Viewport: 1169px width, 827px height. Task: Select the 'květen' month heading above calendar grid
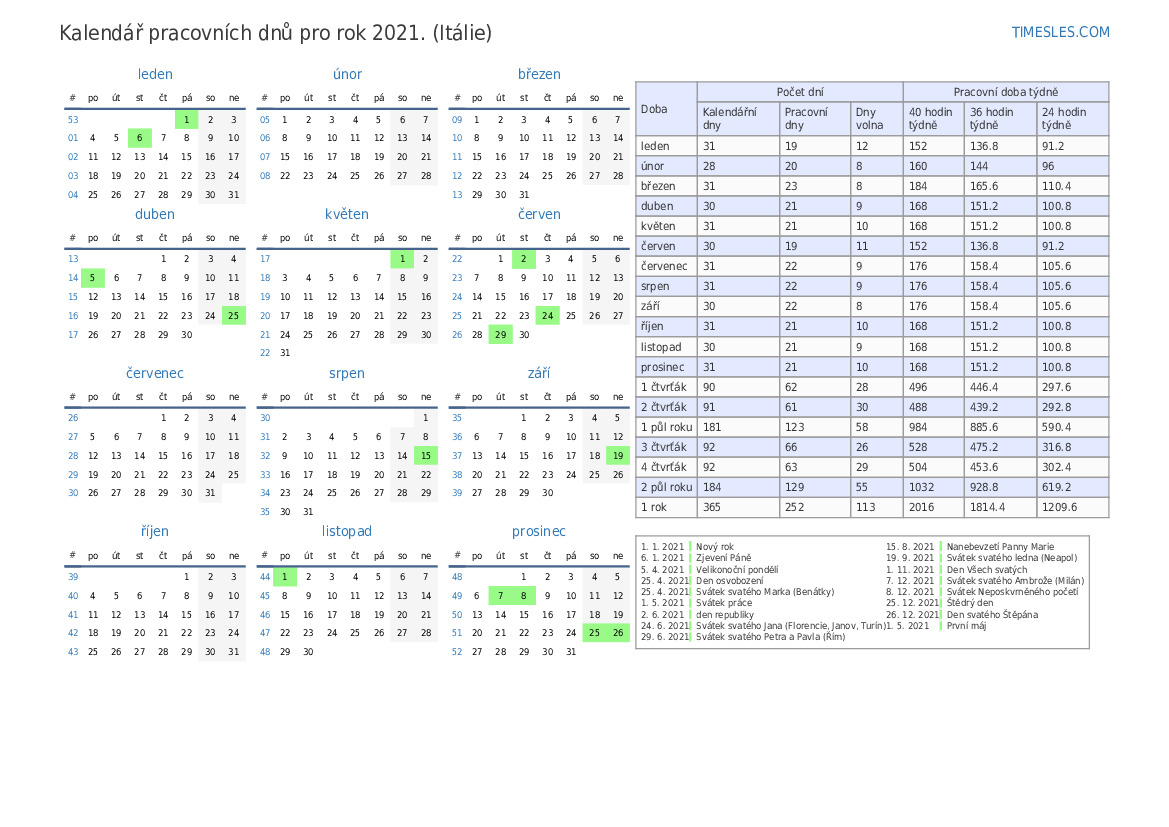point(347,214)
